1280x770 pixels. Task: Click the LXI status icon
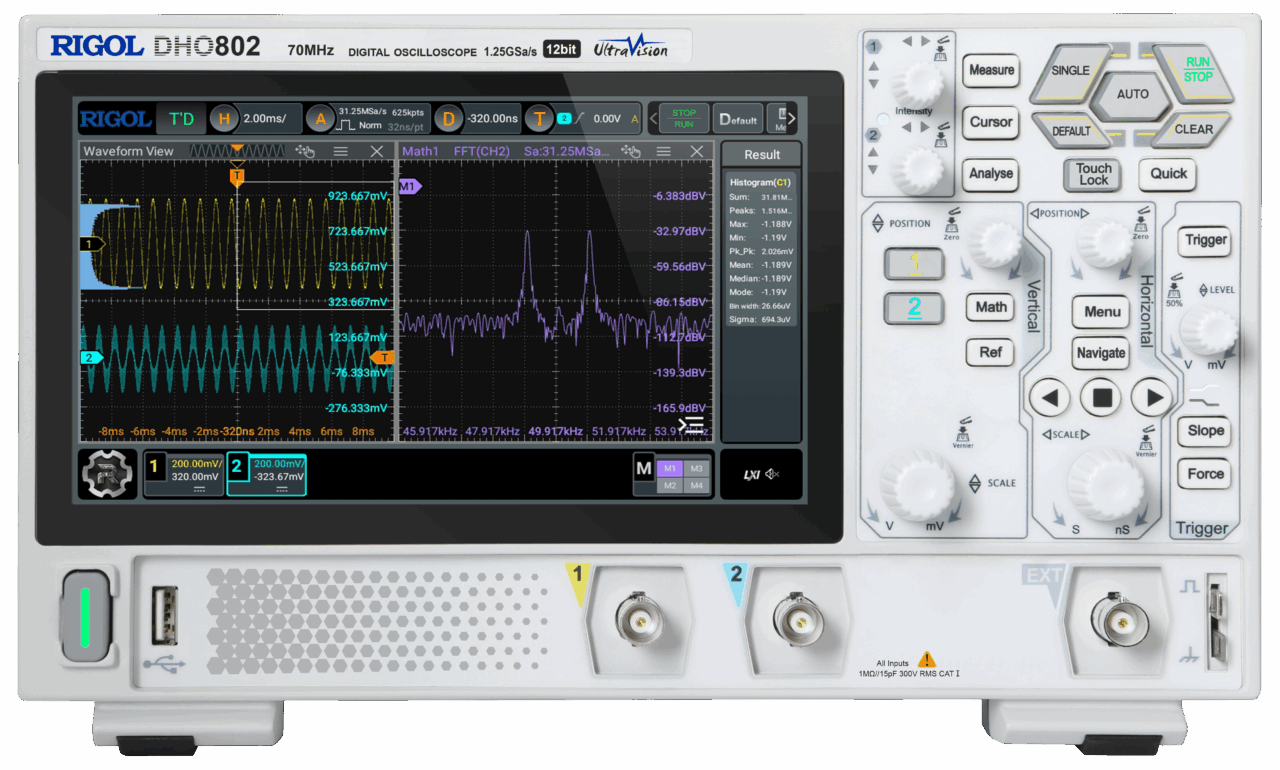[x=751, y=474]
